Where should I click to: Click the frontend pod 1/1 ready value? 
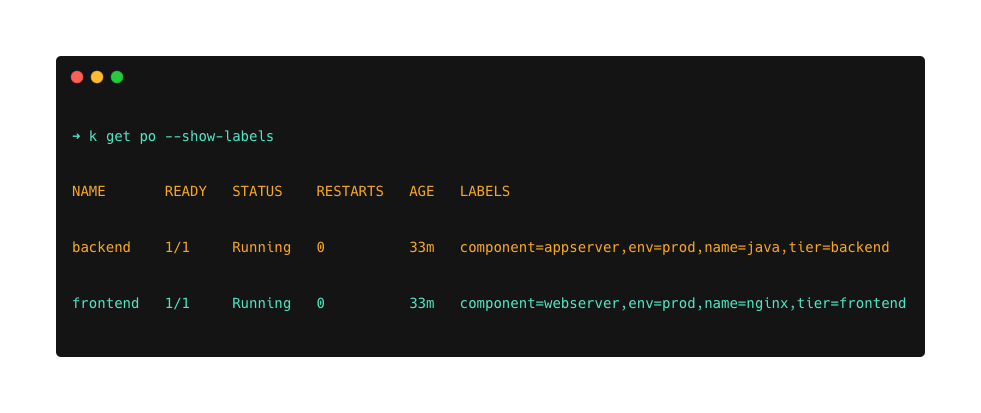point(177,303)
